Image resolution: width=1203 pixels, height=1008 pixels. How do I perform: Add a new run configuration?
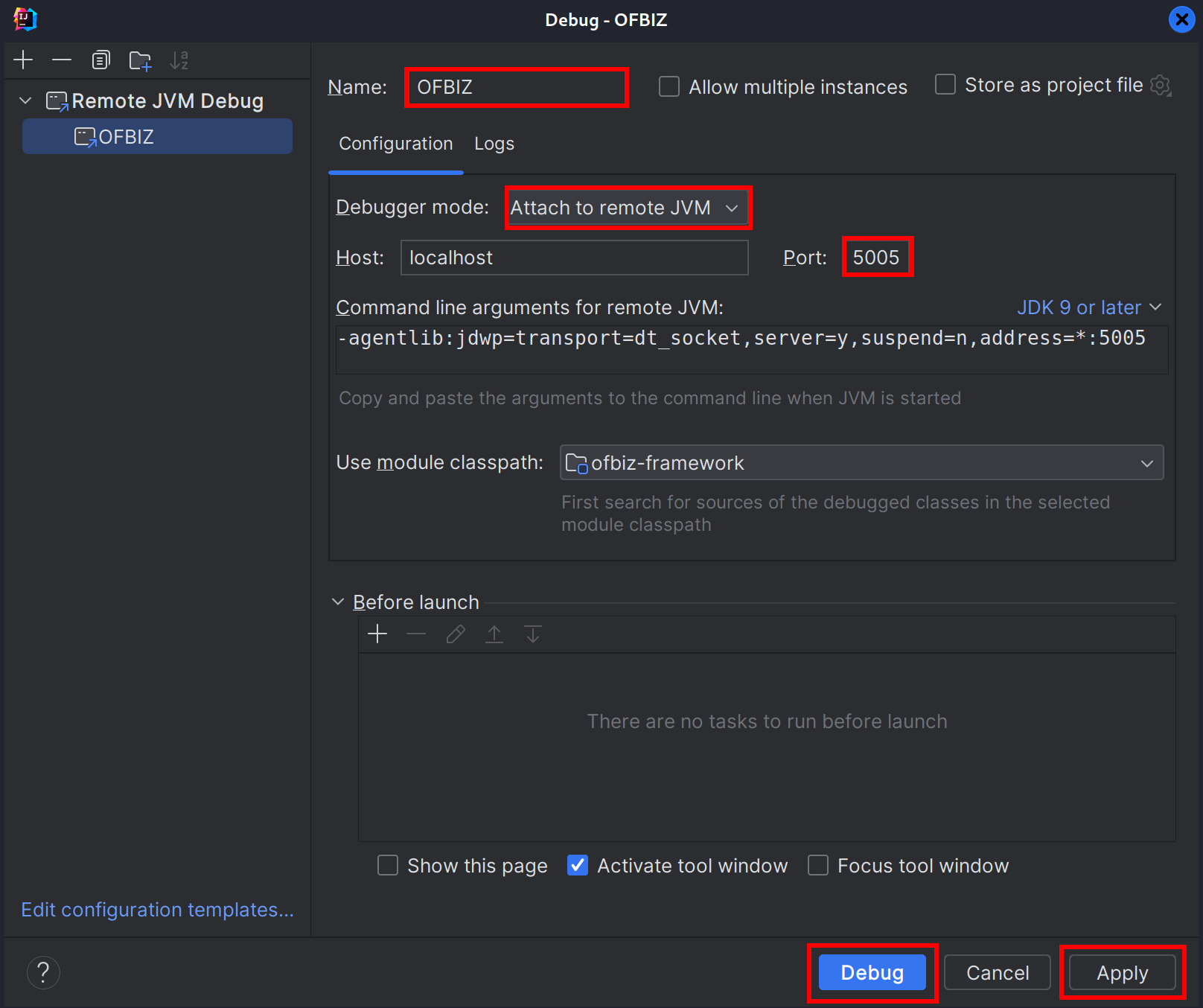23,60
